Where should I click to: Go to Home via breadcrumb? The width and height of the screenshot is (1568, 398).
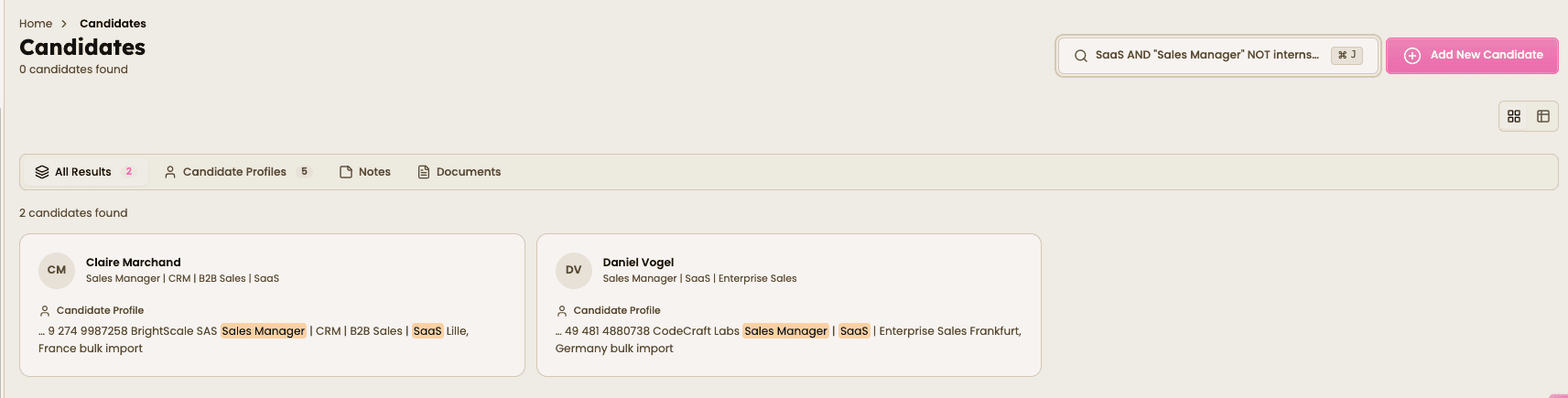click(36, 24)
